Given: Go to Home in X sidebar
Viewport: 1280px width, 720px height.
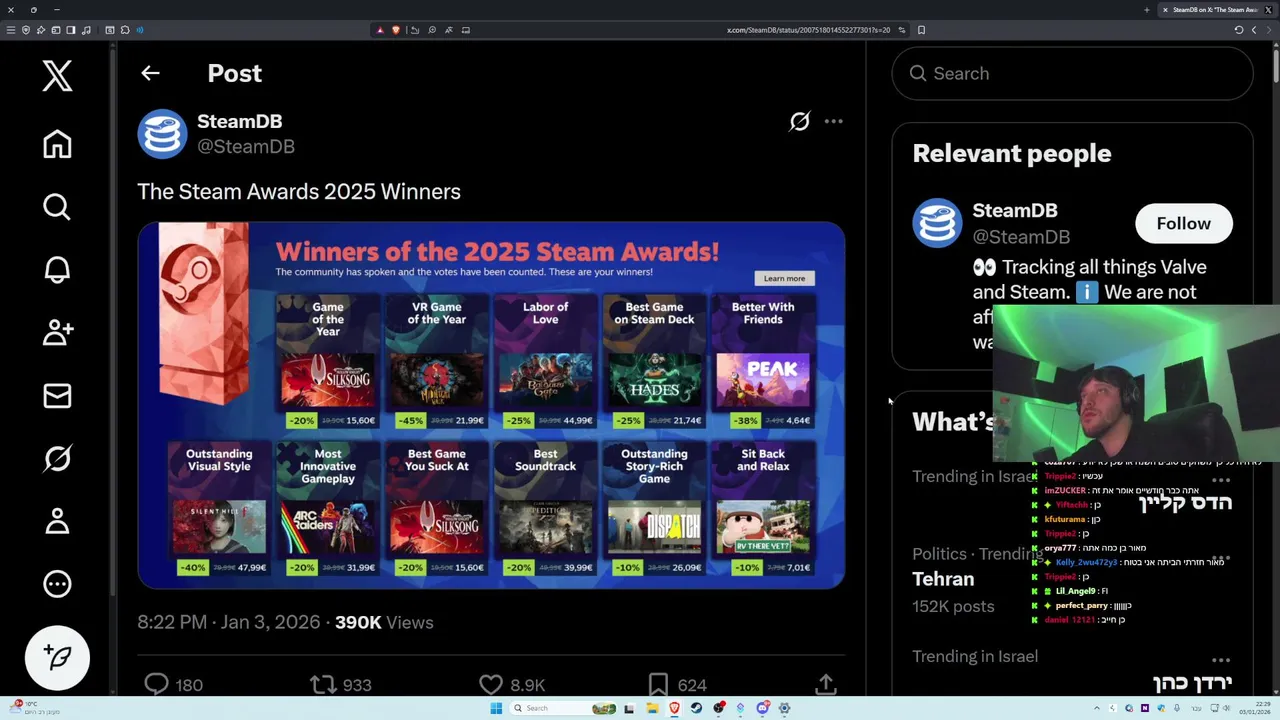Looking at the screenshot, I should point(57,144).
